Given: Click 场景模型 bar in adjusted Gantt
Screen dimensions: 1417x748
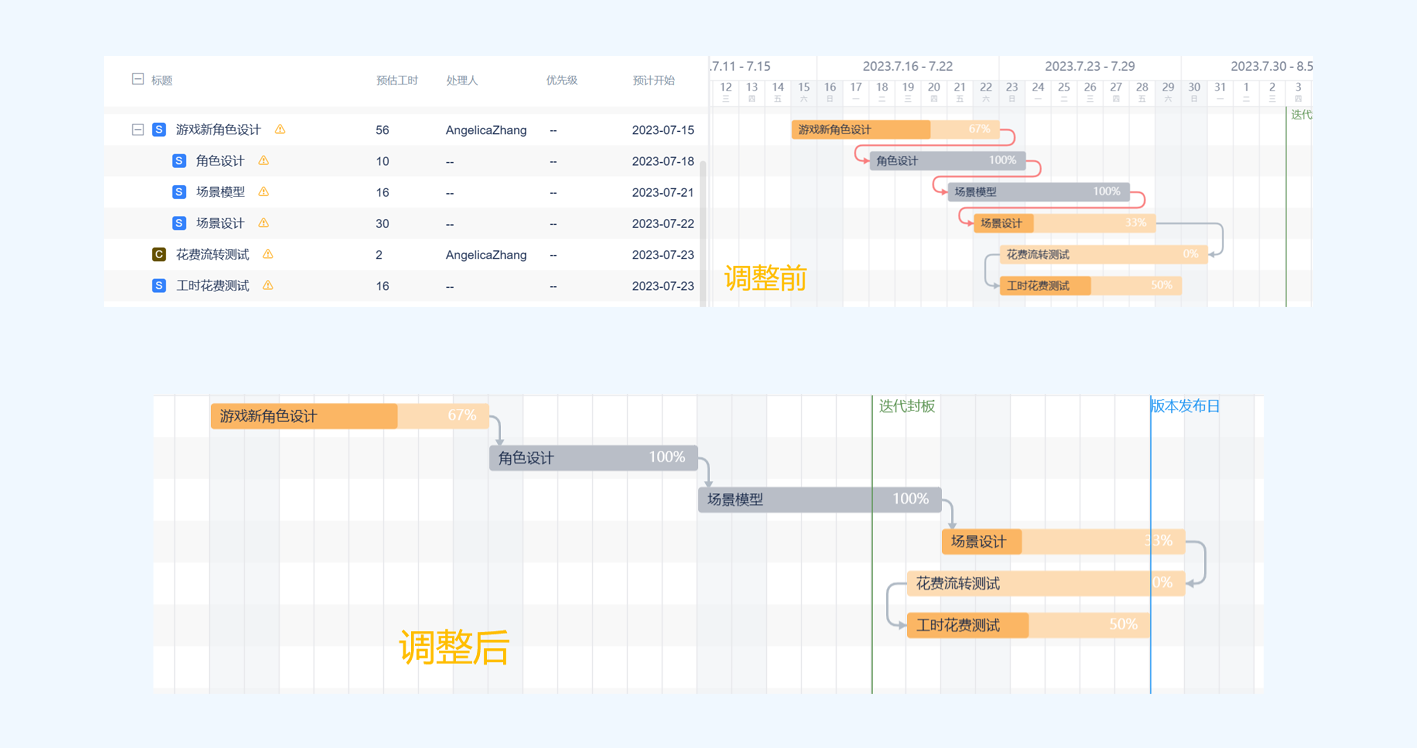Looking at the screenshot, I should pyautogui.click(x=820, y=499).
